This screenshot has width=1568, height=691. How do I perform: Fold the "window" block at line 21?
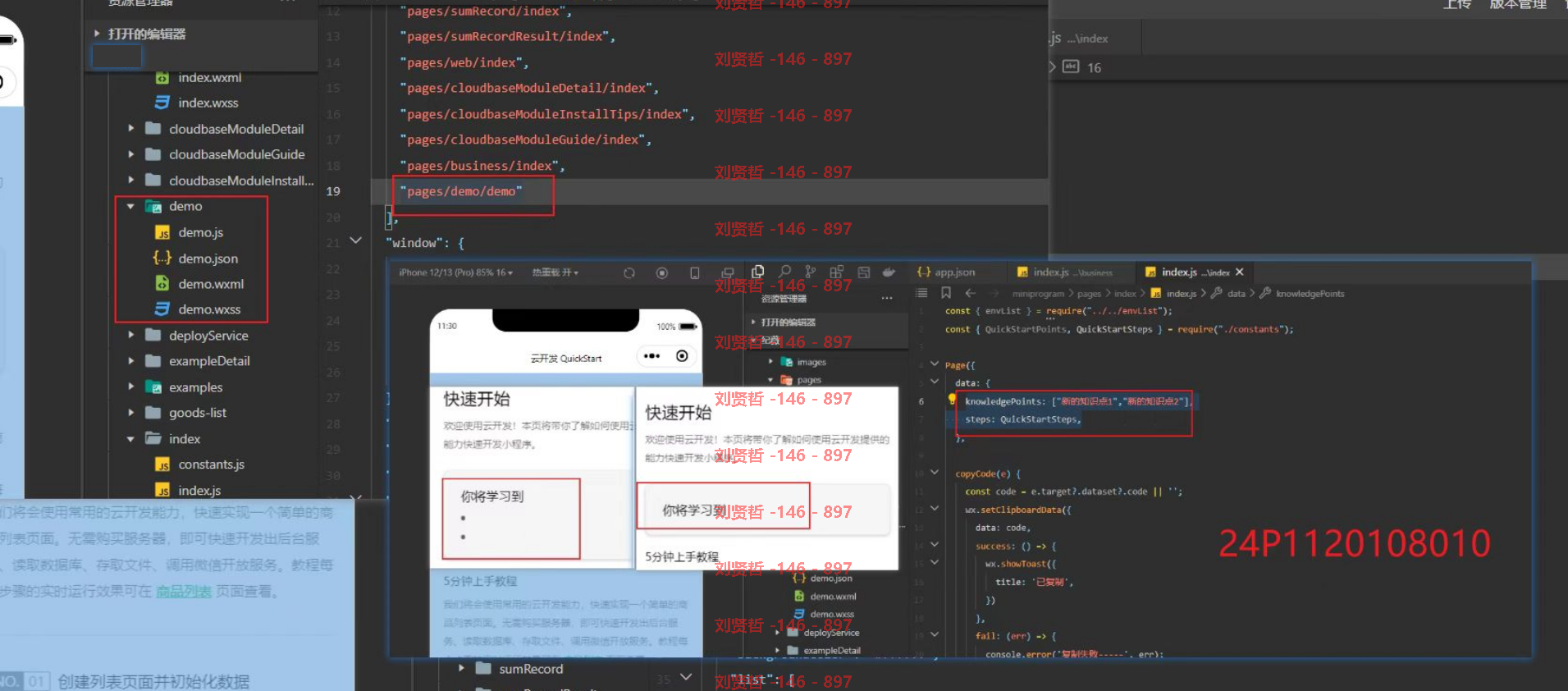pos(356,240)
